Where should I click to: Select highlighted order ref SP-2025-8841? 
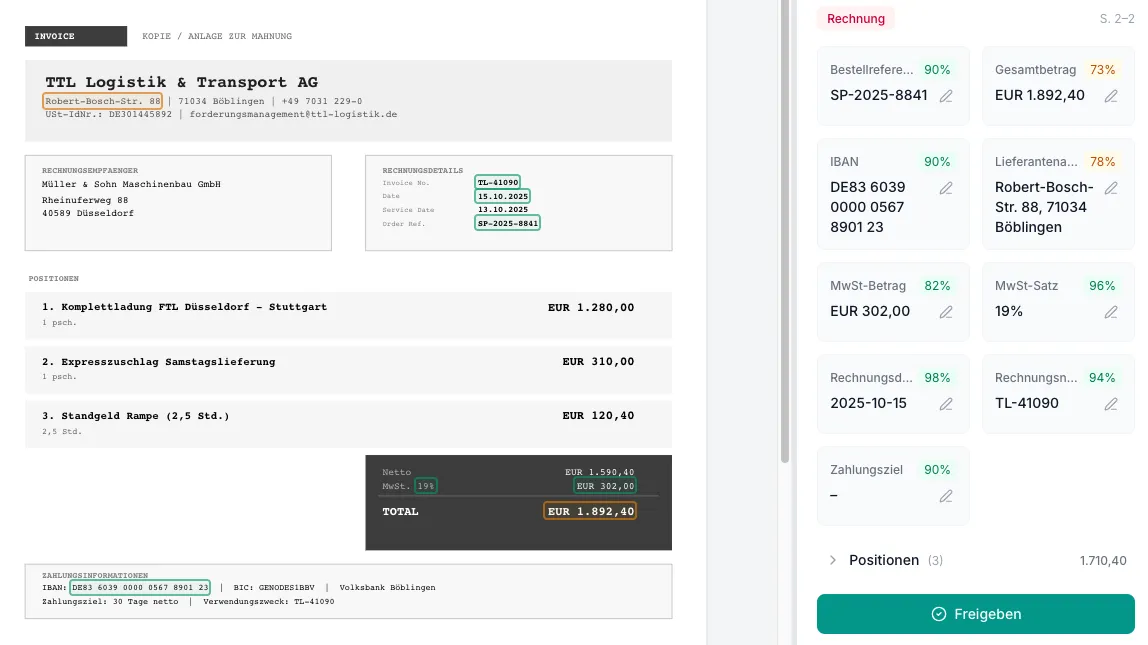[x=507, y=223]
